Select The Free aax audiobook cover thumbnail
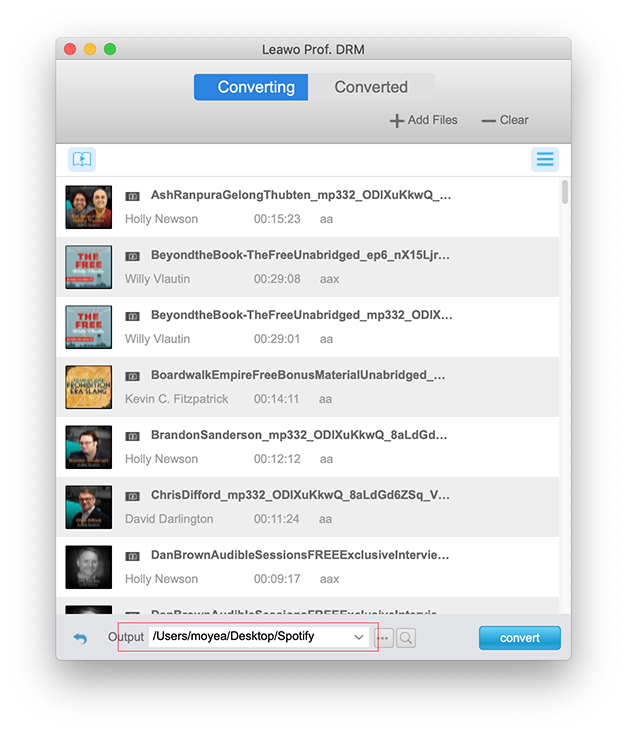Screen dimensions: 627x734 coord(88,267)
